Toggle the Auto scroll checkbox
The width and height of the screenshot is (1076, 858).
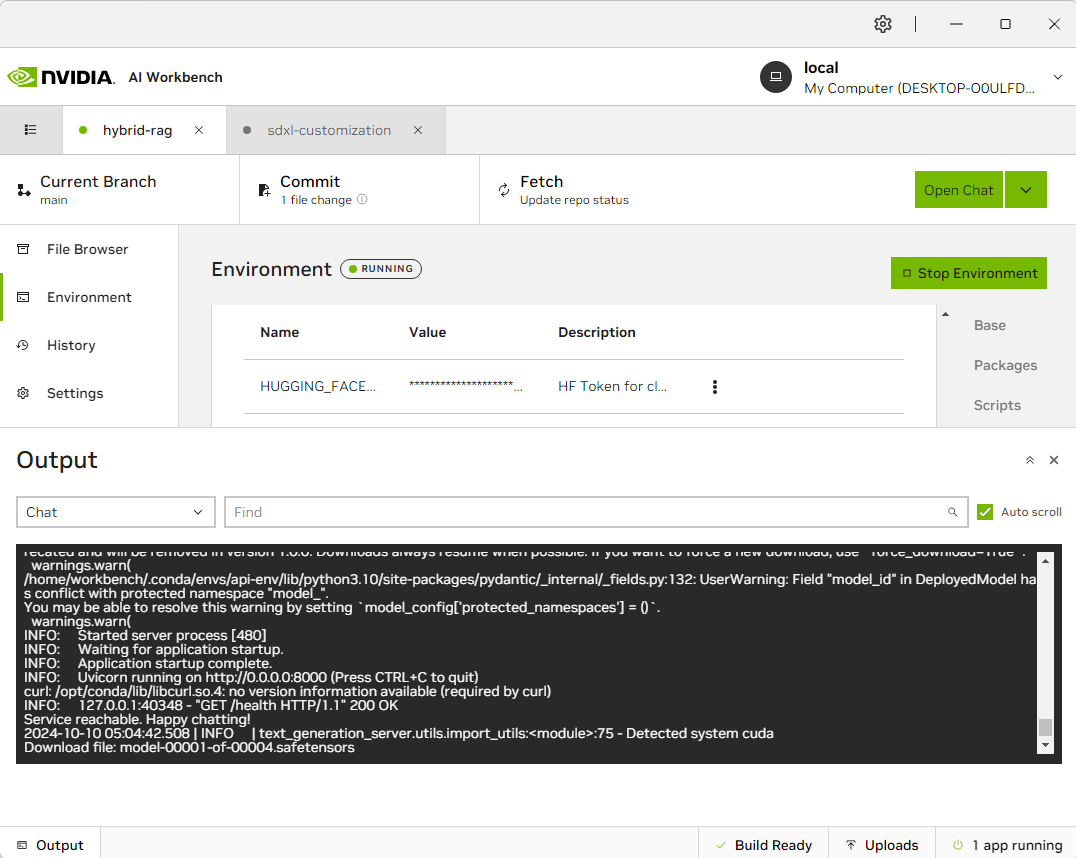click(x=984, y=512)
